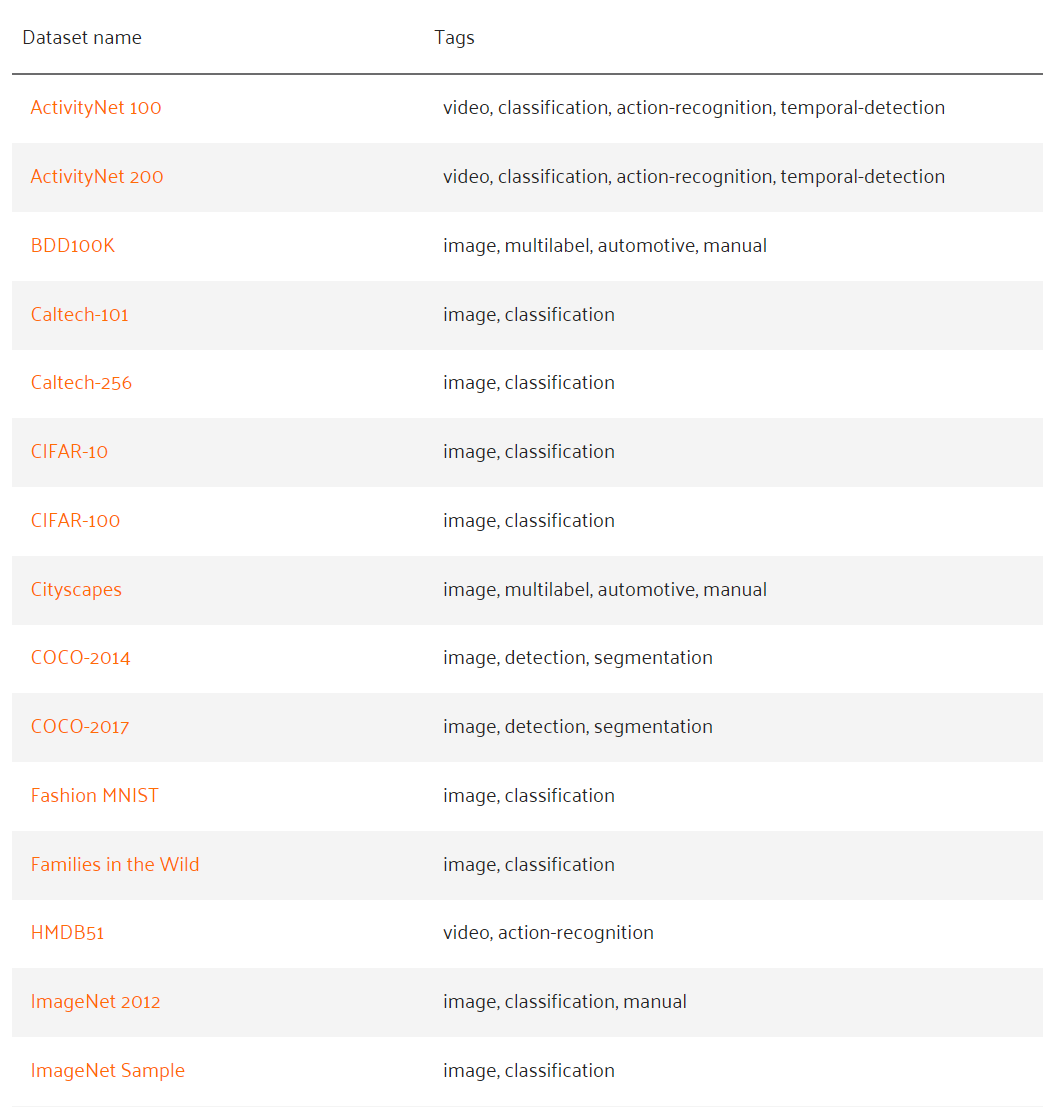1063x1107 pixels.
Task: Click the Tags column header
Action: pos(454,38)
